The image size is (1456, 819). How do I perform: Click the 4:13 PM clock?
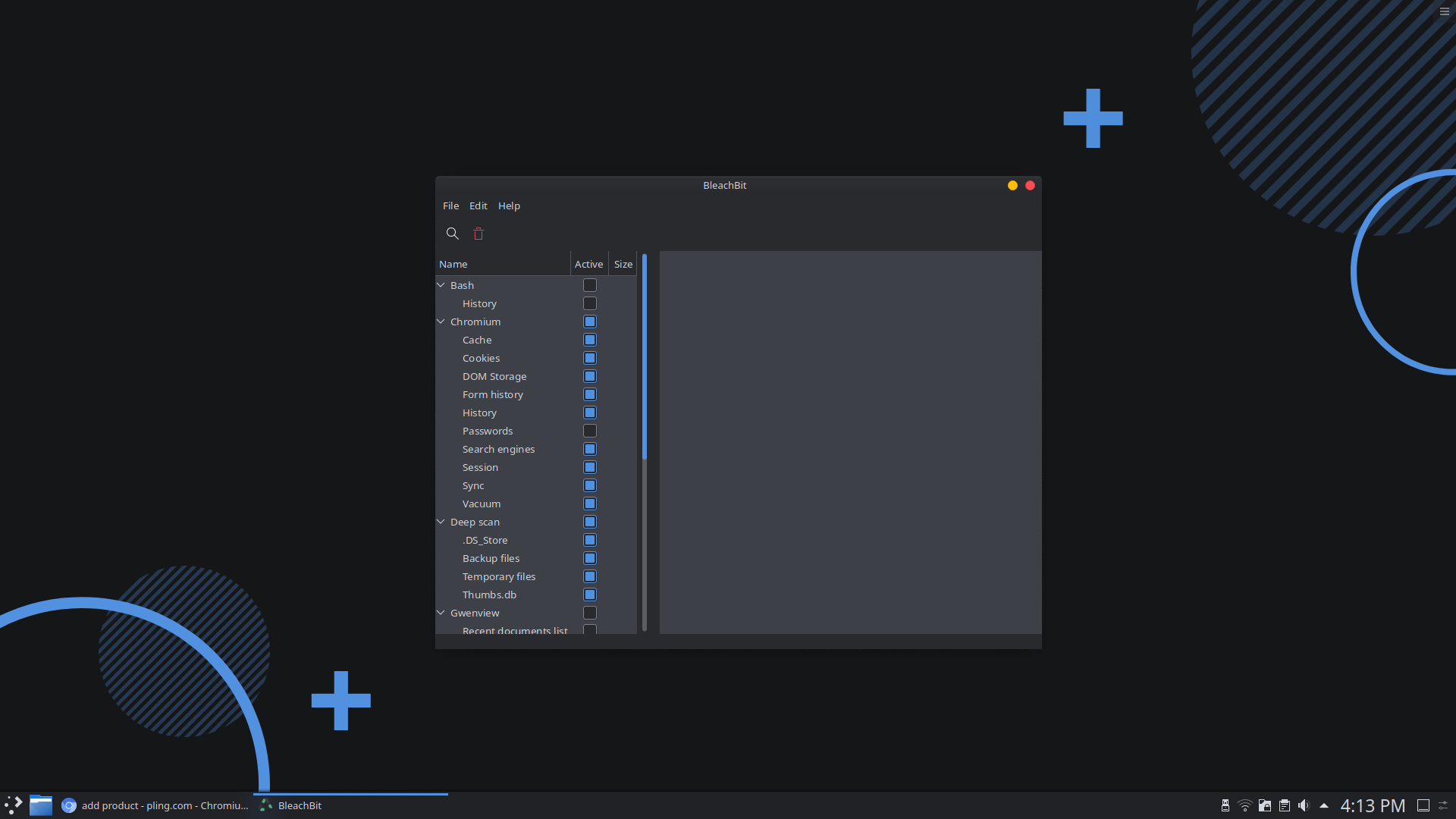coord(1373,805)
